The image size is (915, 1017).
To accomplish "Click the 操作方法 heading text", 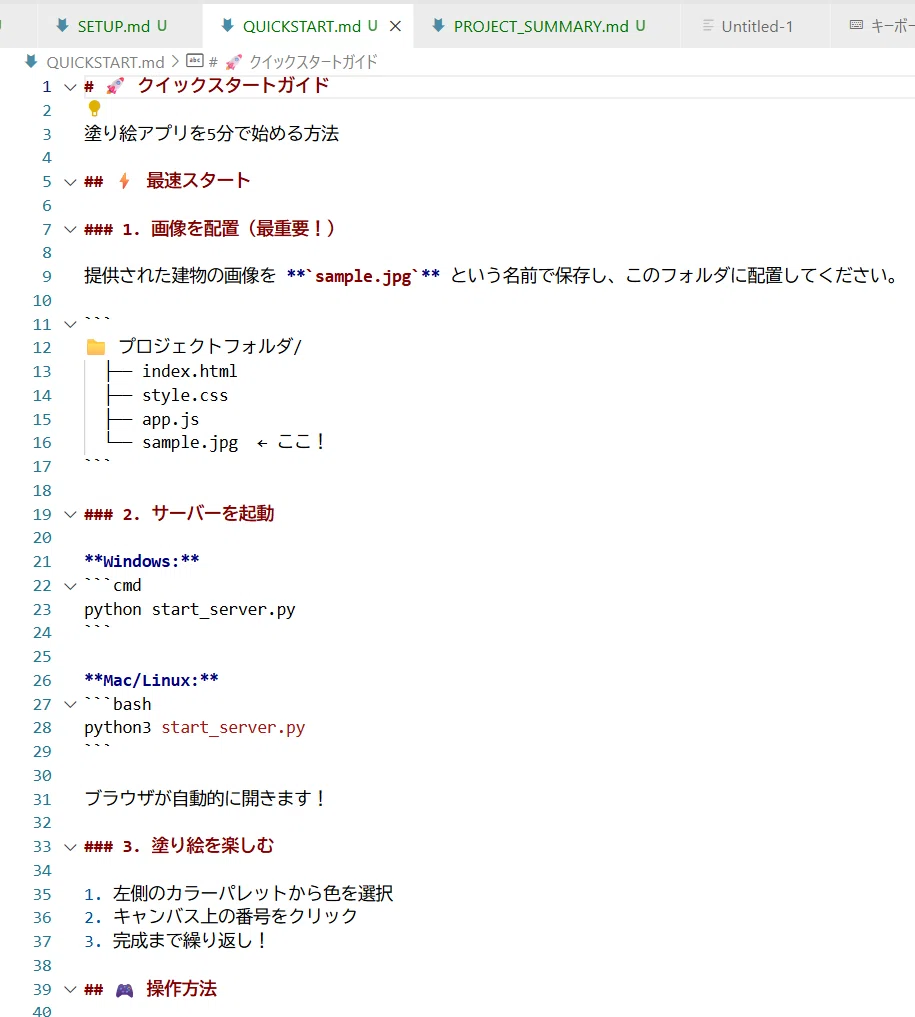I will 182,989.
